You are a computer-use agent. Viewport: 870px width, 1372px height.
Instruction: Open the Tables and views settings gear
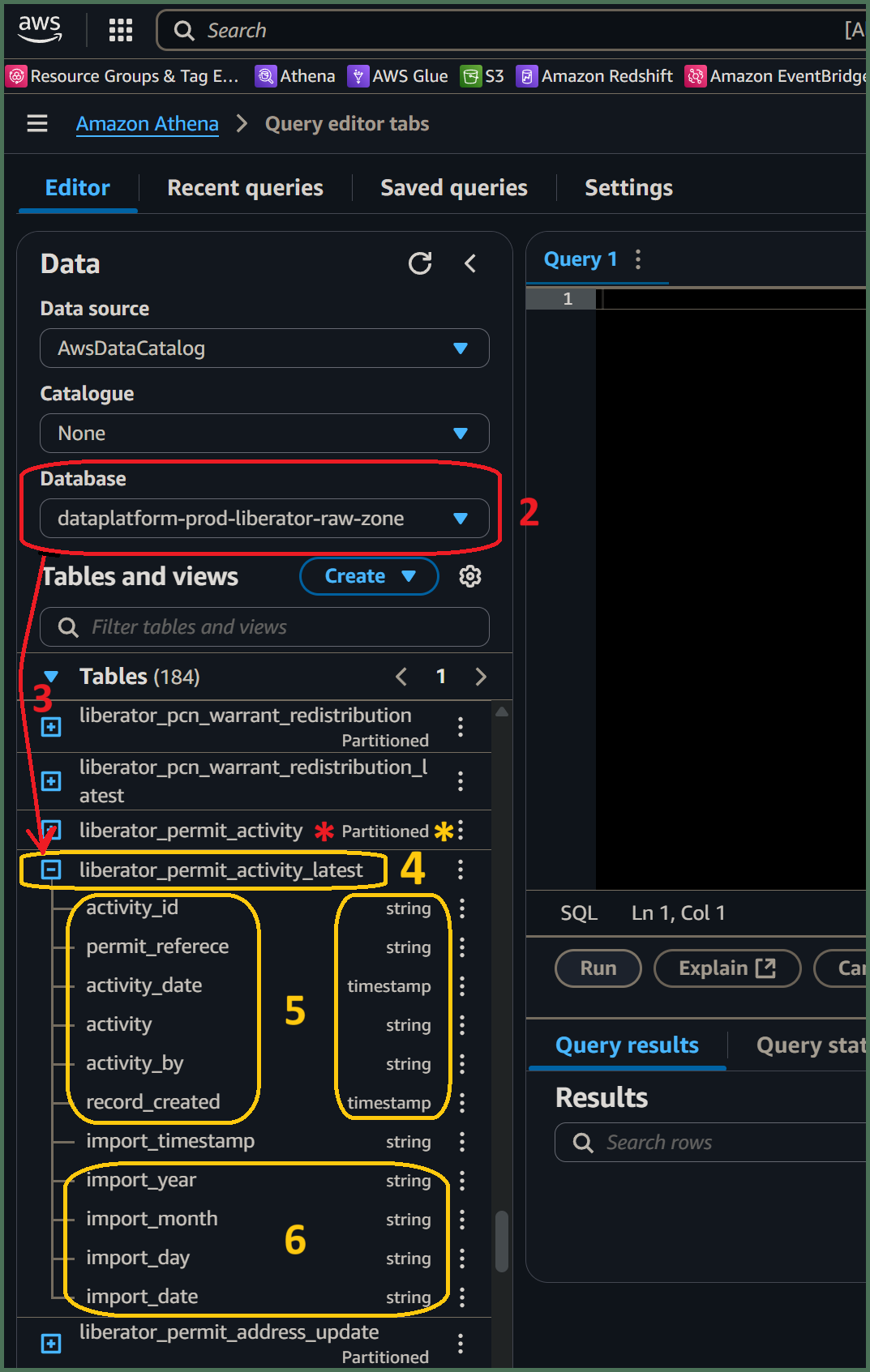click(x=470, y=576)
